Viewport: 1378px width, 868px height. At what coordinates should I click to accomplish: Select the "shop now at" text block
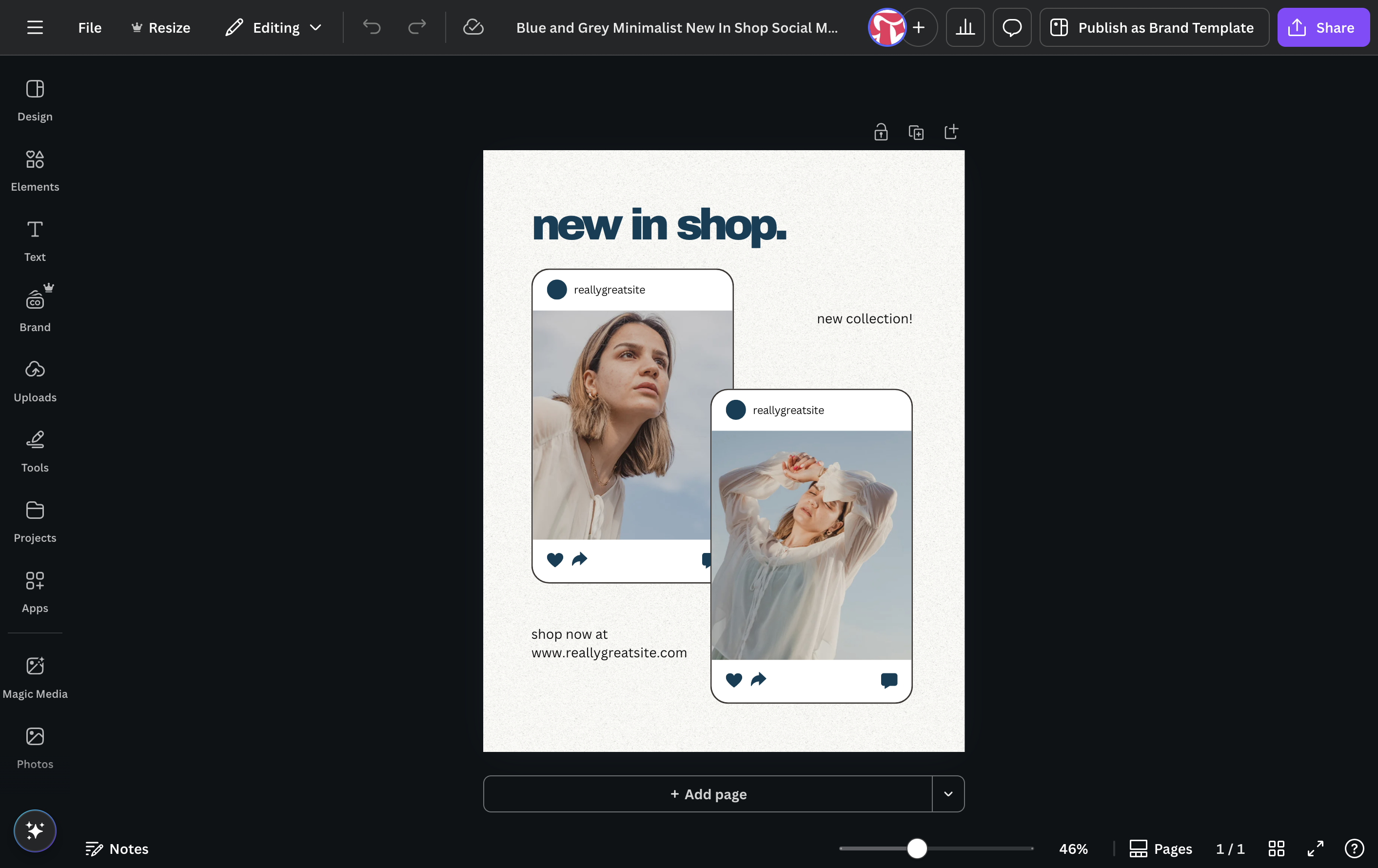pyautogui.click(x=609, y=643)
